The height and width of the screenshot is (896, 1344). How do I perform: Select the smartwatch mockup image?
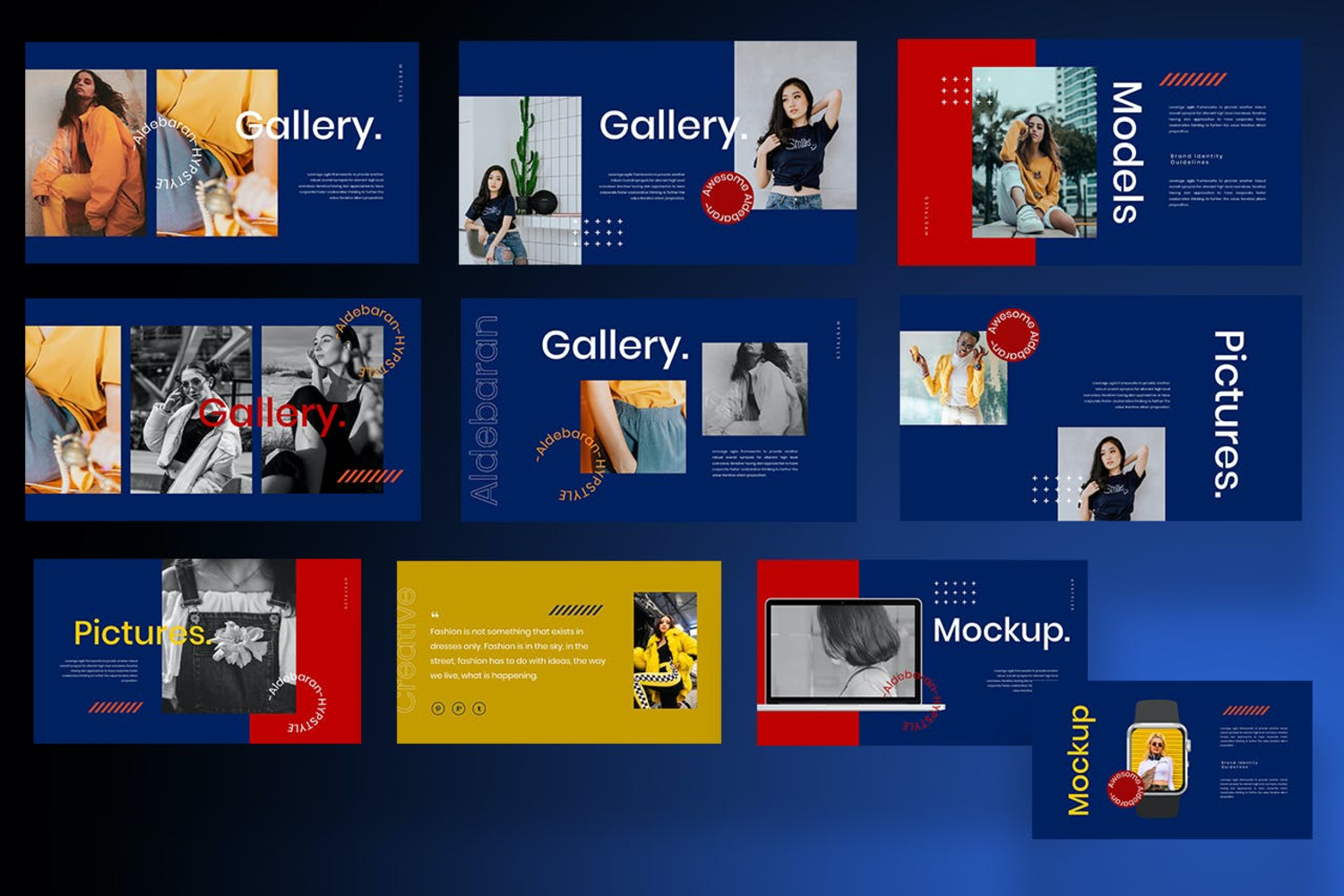point(1158,759)
